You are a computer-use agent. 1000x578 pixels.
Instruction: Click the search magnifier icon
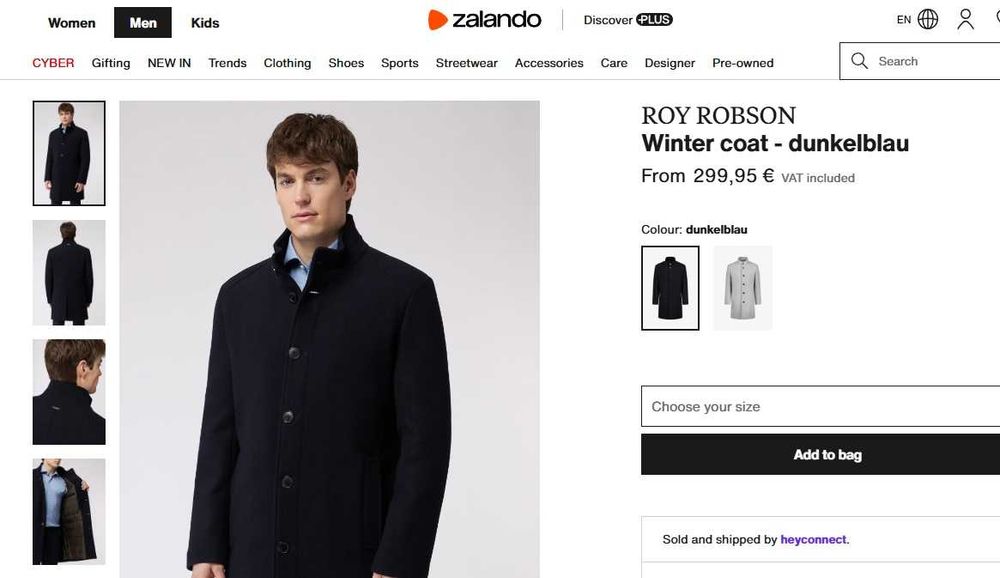pos(859,61)
